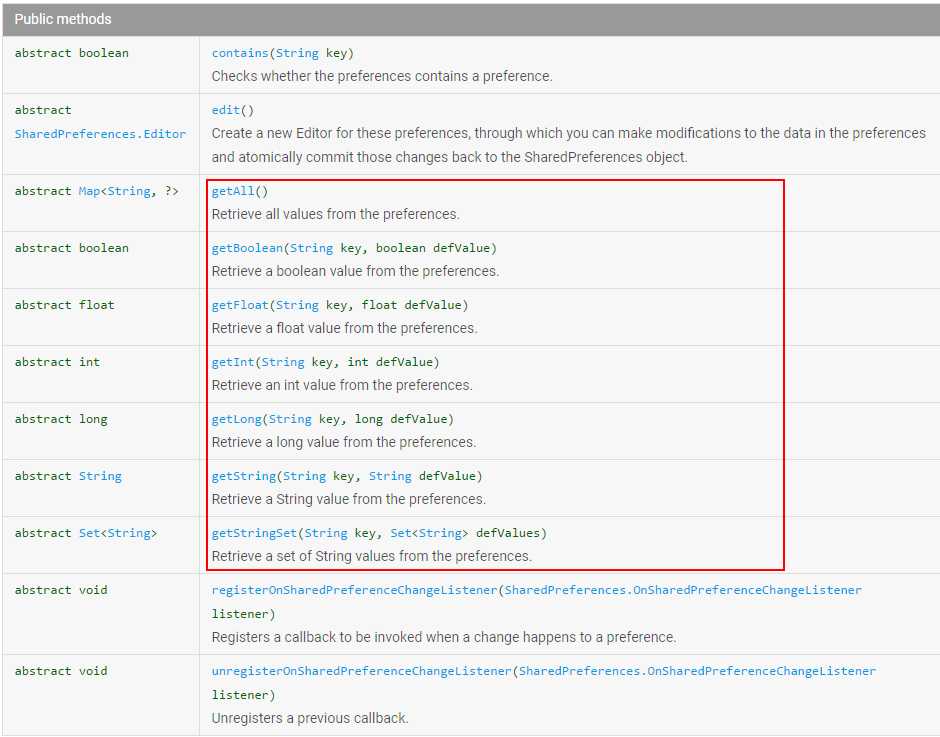Click String type in contains(String key)
Screen dimensions: 940x737
tap(297, 53)
